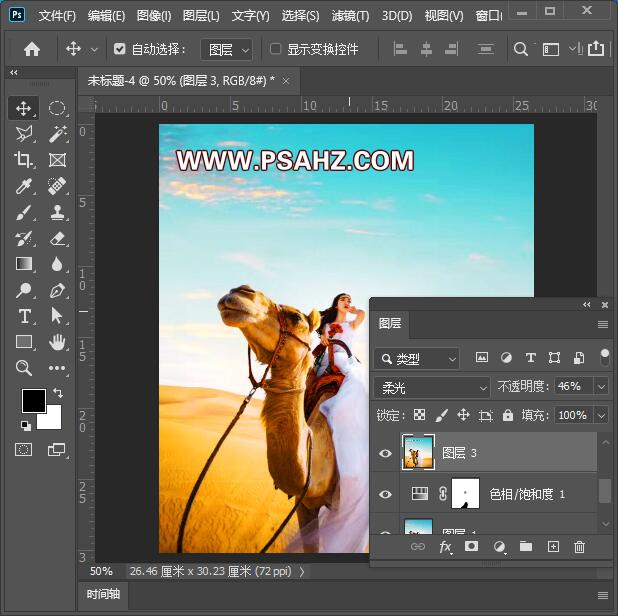Create new fill or adjustment layer

point(499,547)
